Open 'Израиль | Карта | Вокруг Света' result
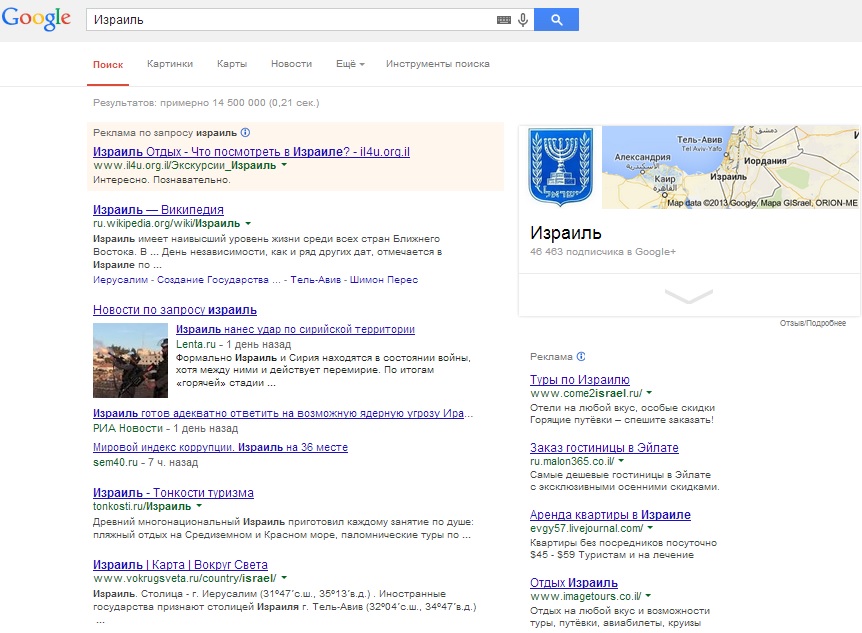 (x=180, y=565)
